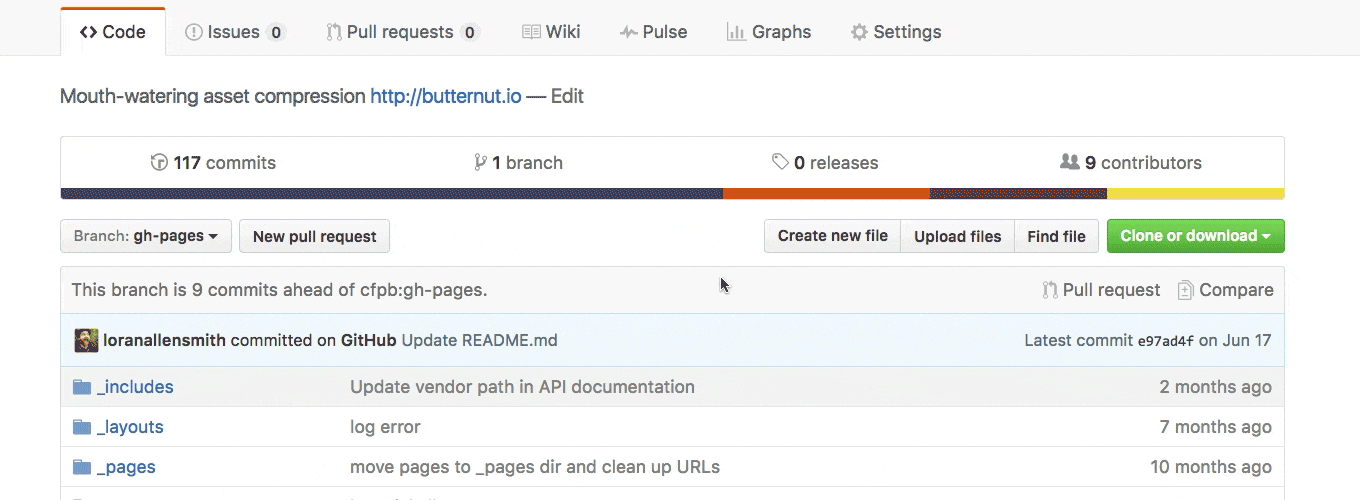This screenshot has width=1360, height=500.
Task: Open the Pull requests tab
Action: click(402, 32)
